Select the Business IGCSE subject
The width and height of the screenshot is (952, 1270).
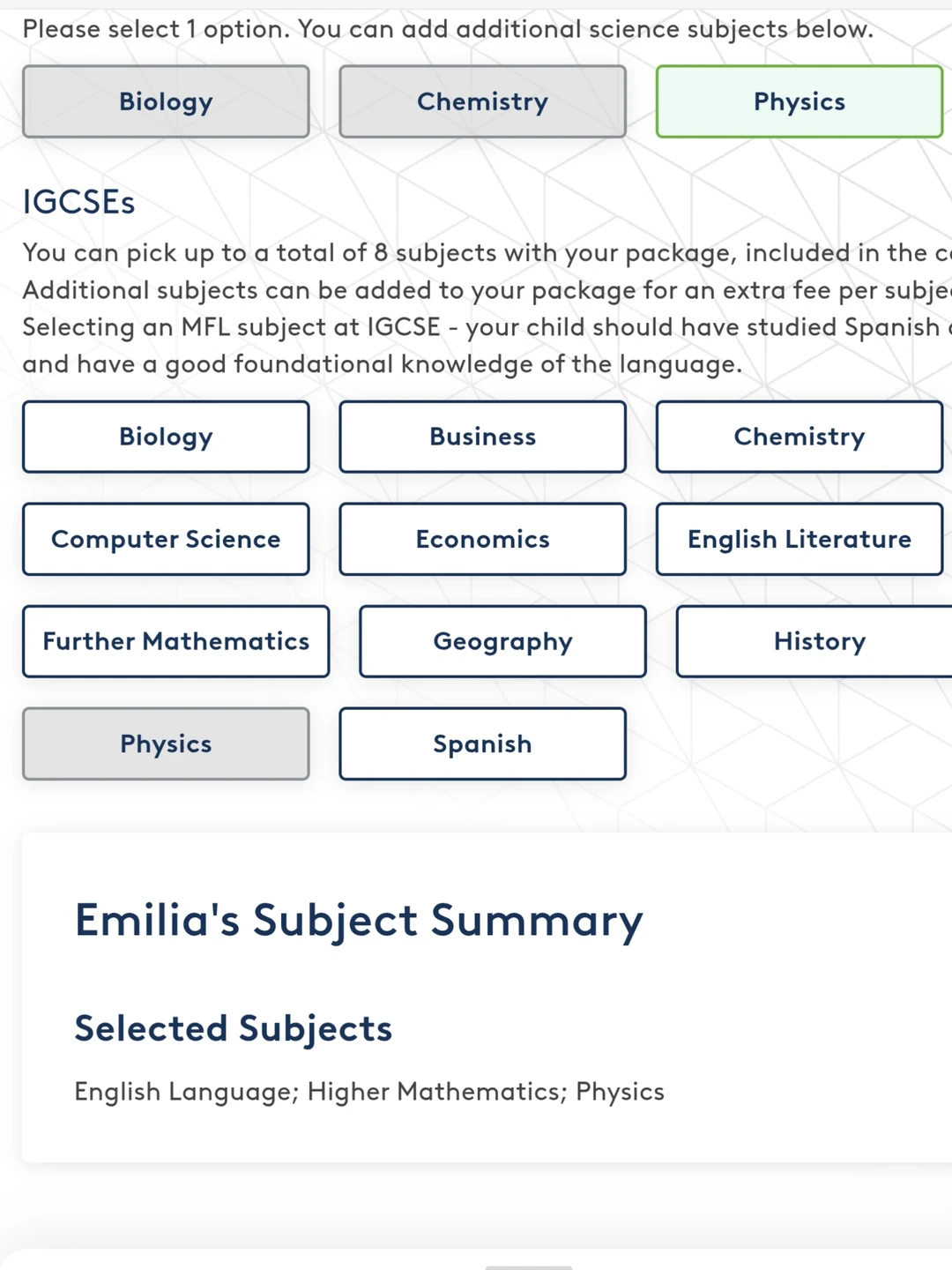(x=482, y=437)
